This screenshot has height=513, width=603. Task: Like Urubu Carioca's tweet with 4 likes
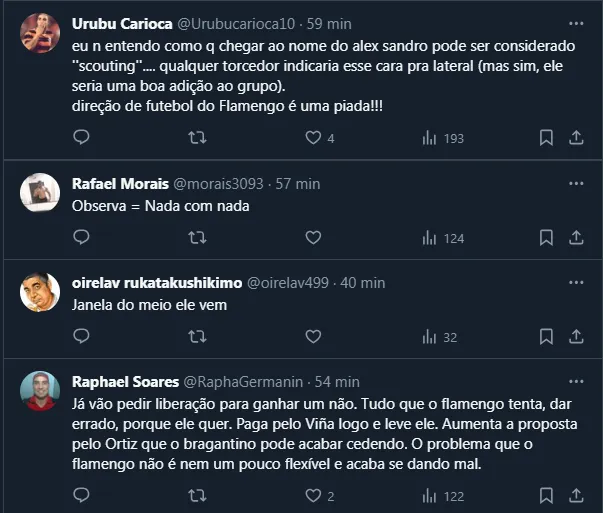313,138
